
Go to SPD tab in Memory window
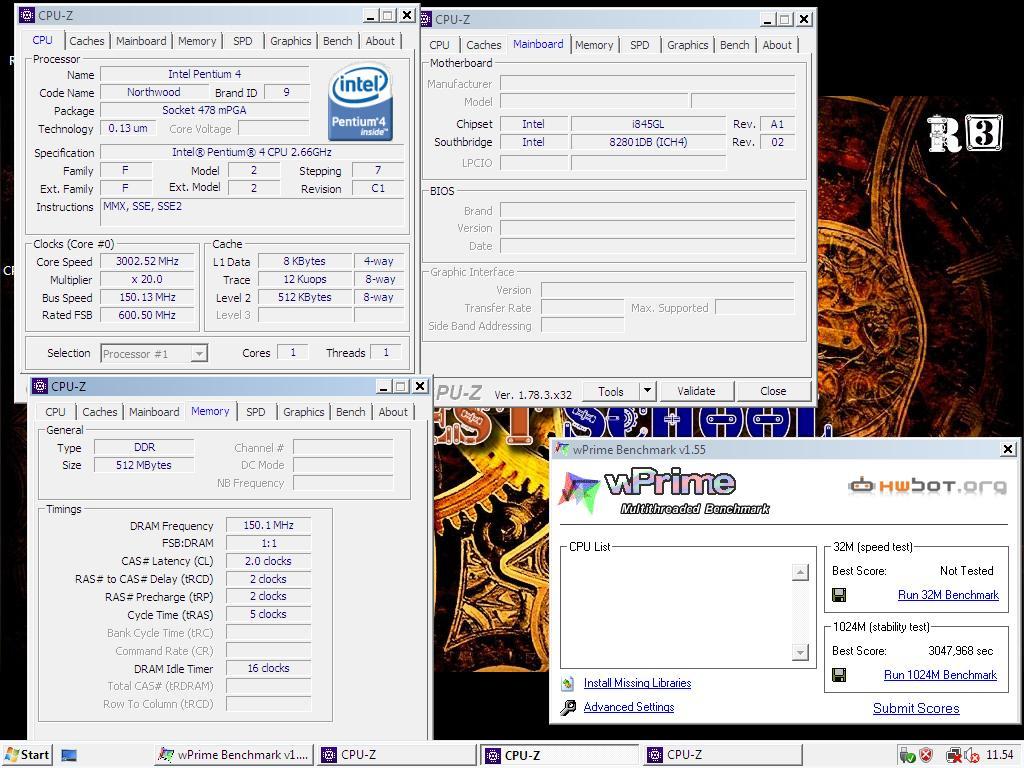tap(255, 412)
